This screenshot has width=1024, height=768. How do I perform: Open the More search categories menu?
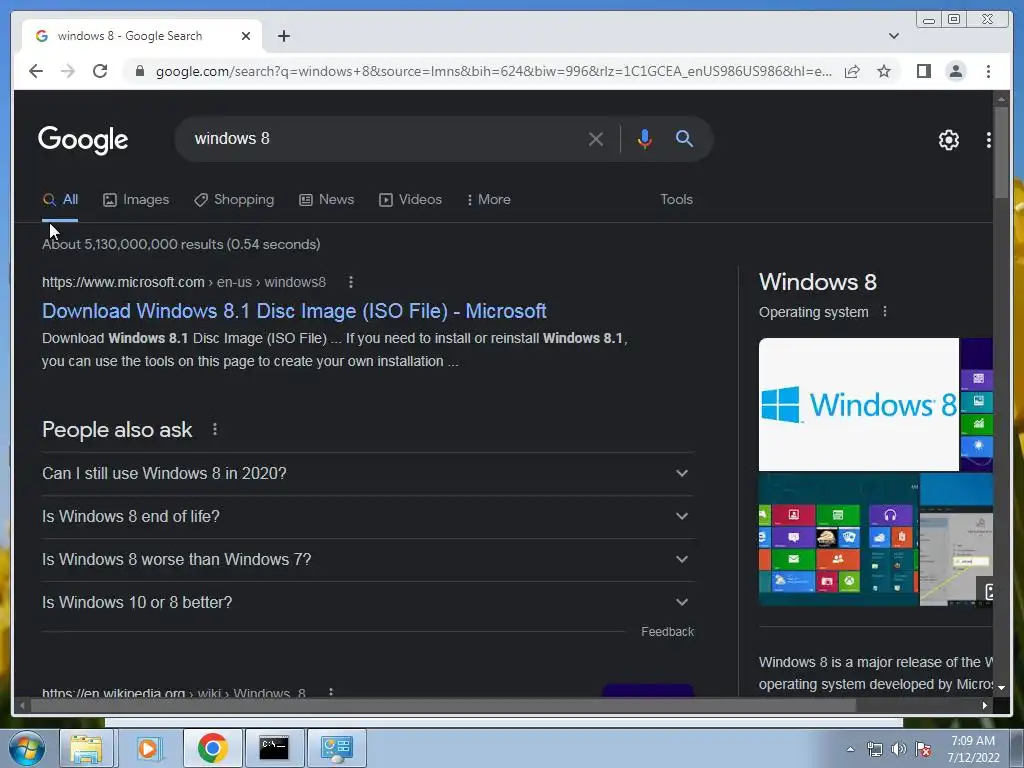(x=488, y=200)
